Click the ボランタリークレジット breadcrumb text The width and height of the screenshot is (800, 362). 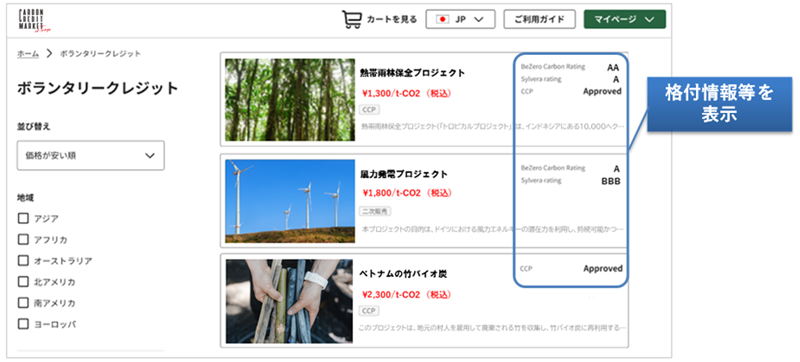click(x=101, y=54)
